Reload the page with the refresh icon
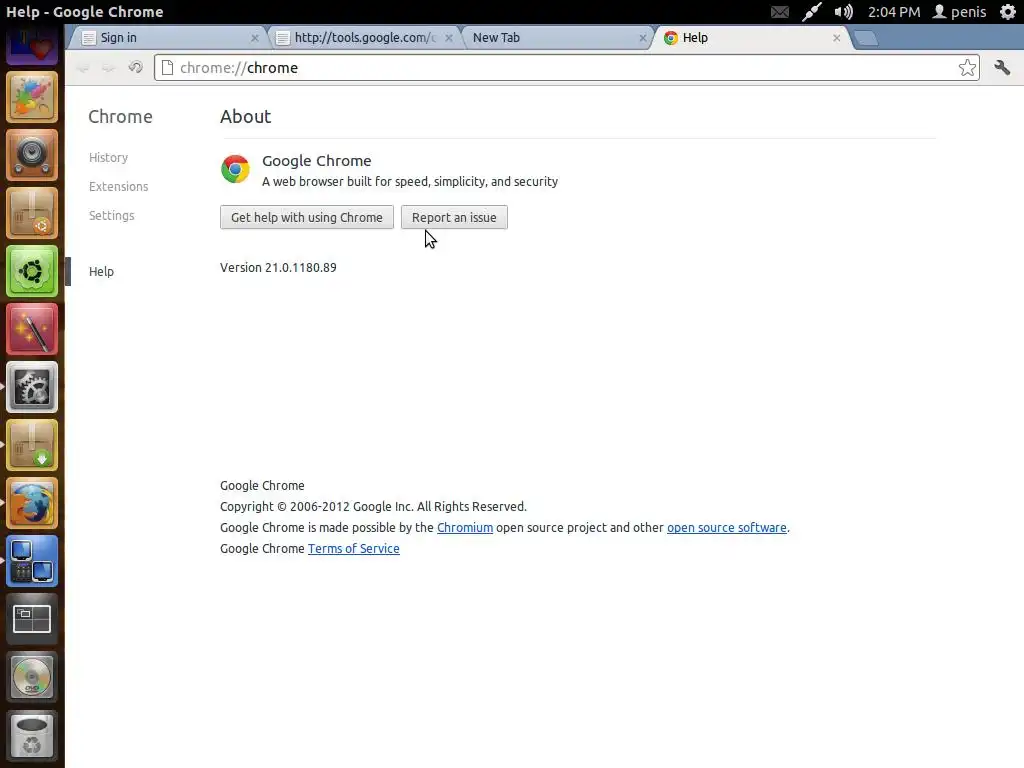Viewport: 1024px width, 768px height. click(x=135, y=67)
